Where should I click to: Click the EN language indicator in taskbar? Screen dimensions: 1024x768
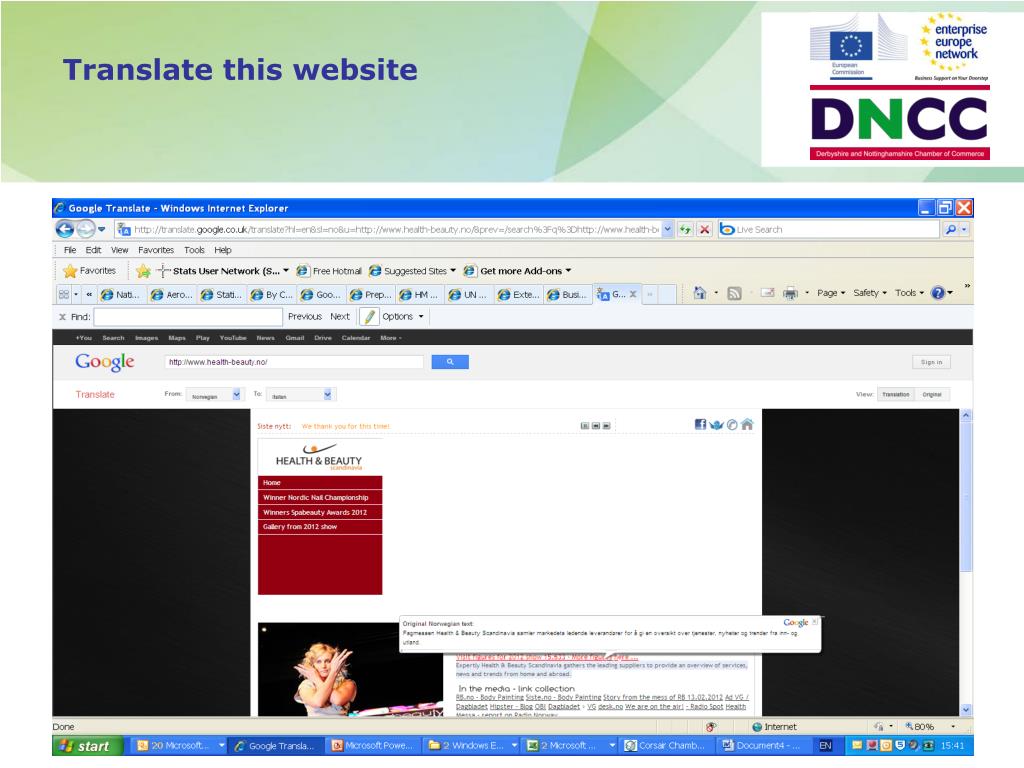coord(825,746)
